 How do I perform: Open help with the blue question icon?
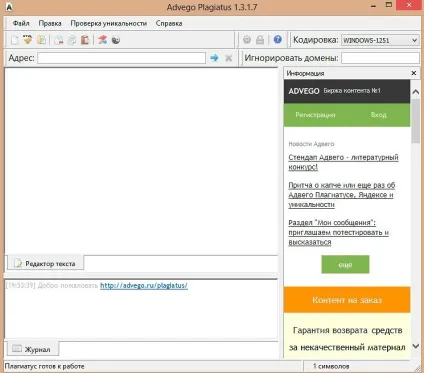(x=277, y=39)
